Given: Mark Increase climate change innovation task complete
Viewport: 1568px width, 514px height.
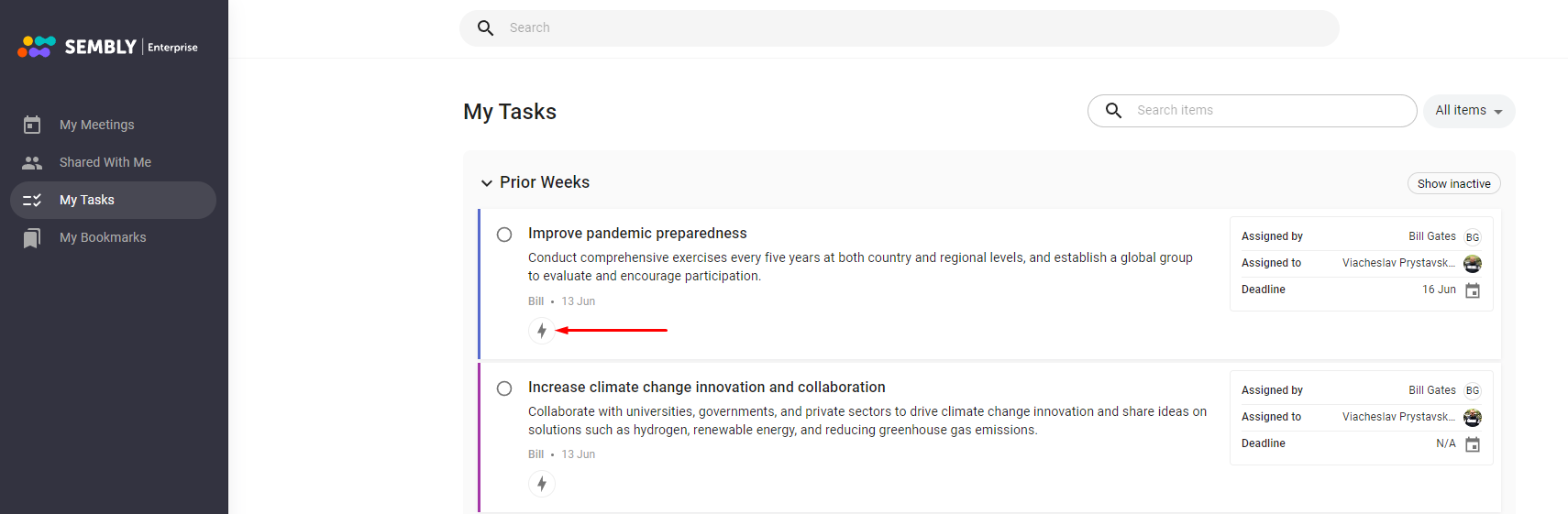Looking at the screenshot, I should point(504,388).
